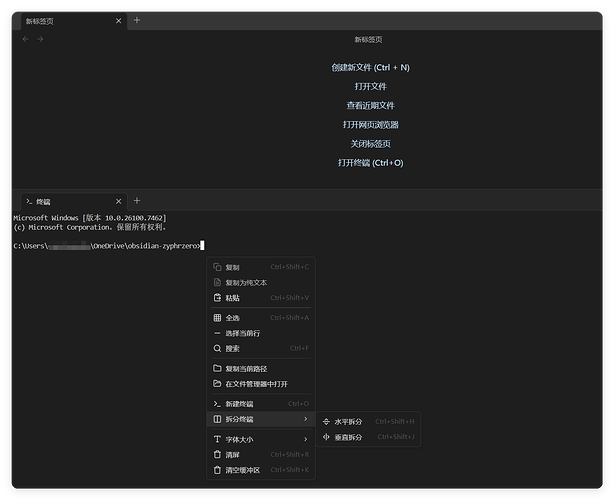Click the copy current path folder icon
Image resolution: width=613 pixels, height=500 pixels.
point(217,368)
